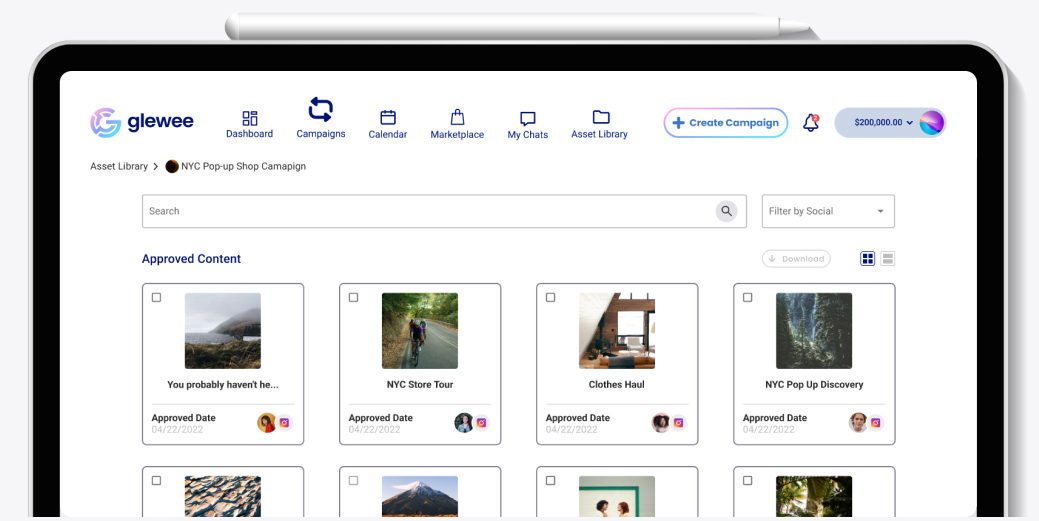Click the notification bell icon
The image size is (1039, 521).
(x=811, y=123)
